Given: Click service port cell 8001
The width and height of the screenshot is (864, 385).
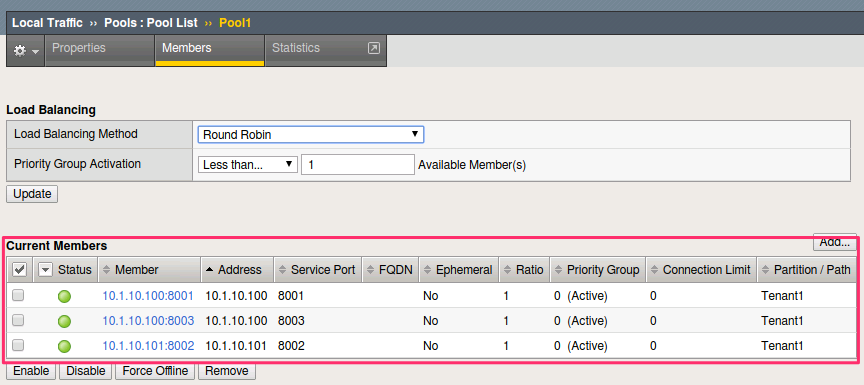Looking at the screenshot, I should [x=291, y=296].
